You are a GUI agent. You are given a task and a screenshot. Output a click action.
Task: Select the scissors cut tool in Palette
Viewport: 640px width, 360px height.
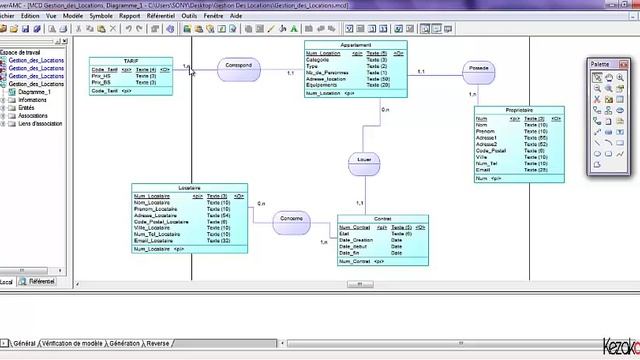click(597, 99)
